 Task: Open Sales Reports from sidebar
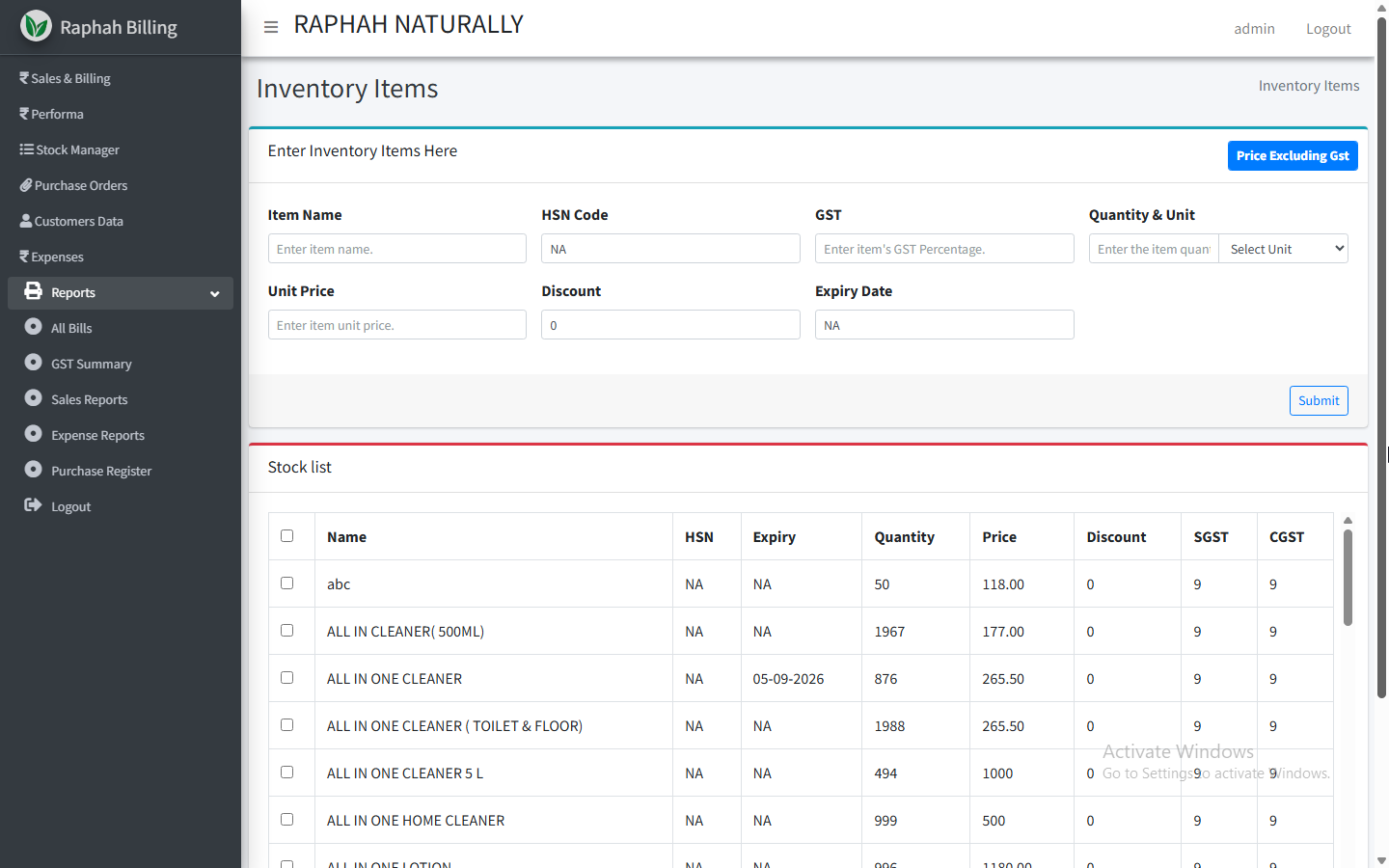point(89,399)
